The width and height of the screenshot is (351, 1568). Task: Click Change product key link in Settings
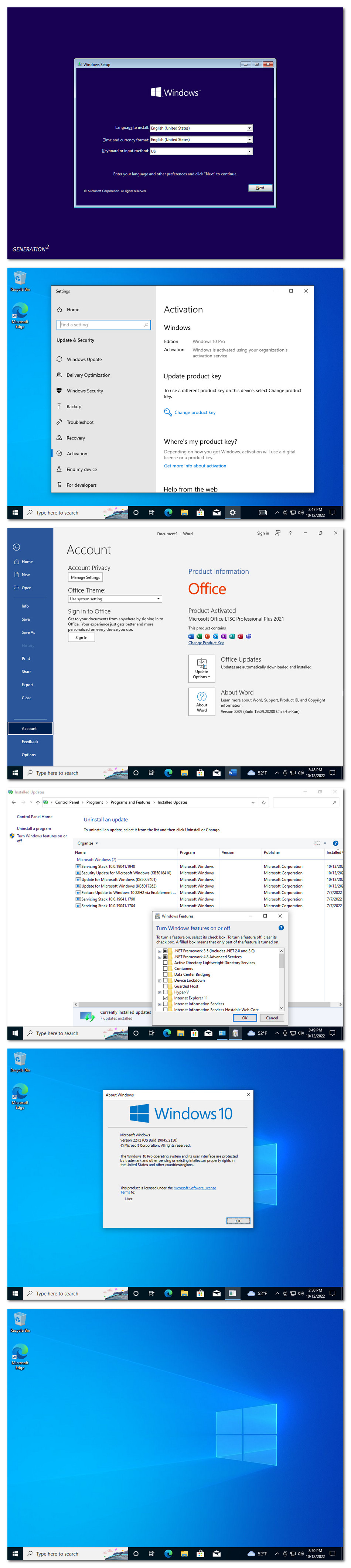click(195, 412)
